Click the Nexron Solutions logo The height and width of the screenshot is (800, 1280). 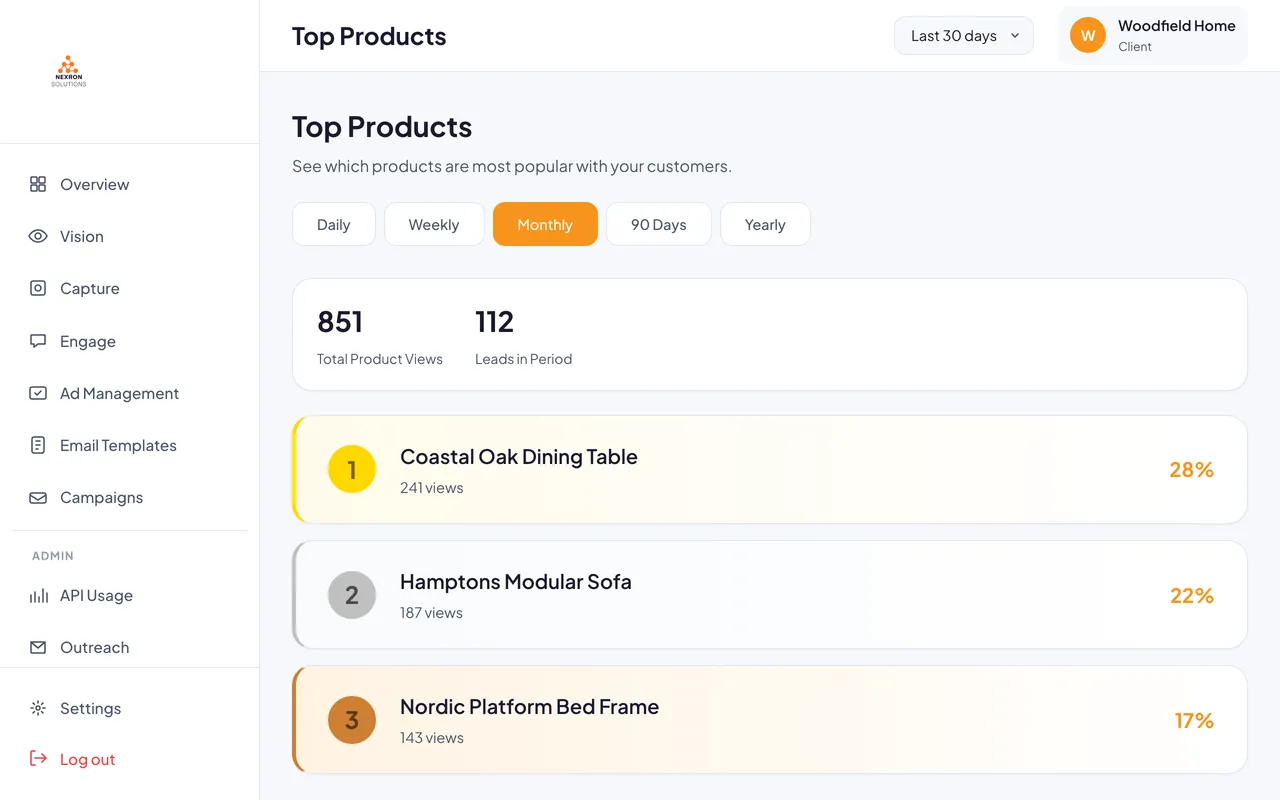(69, 71)
